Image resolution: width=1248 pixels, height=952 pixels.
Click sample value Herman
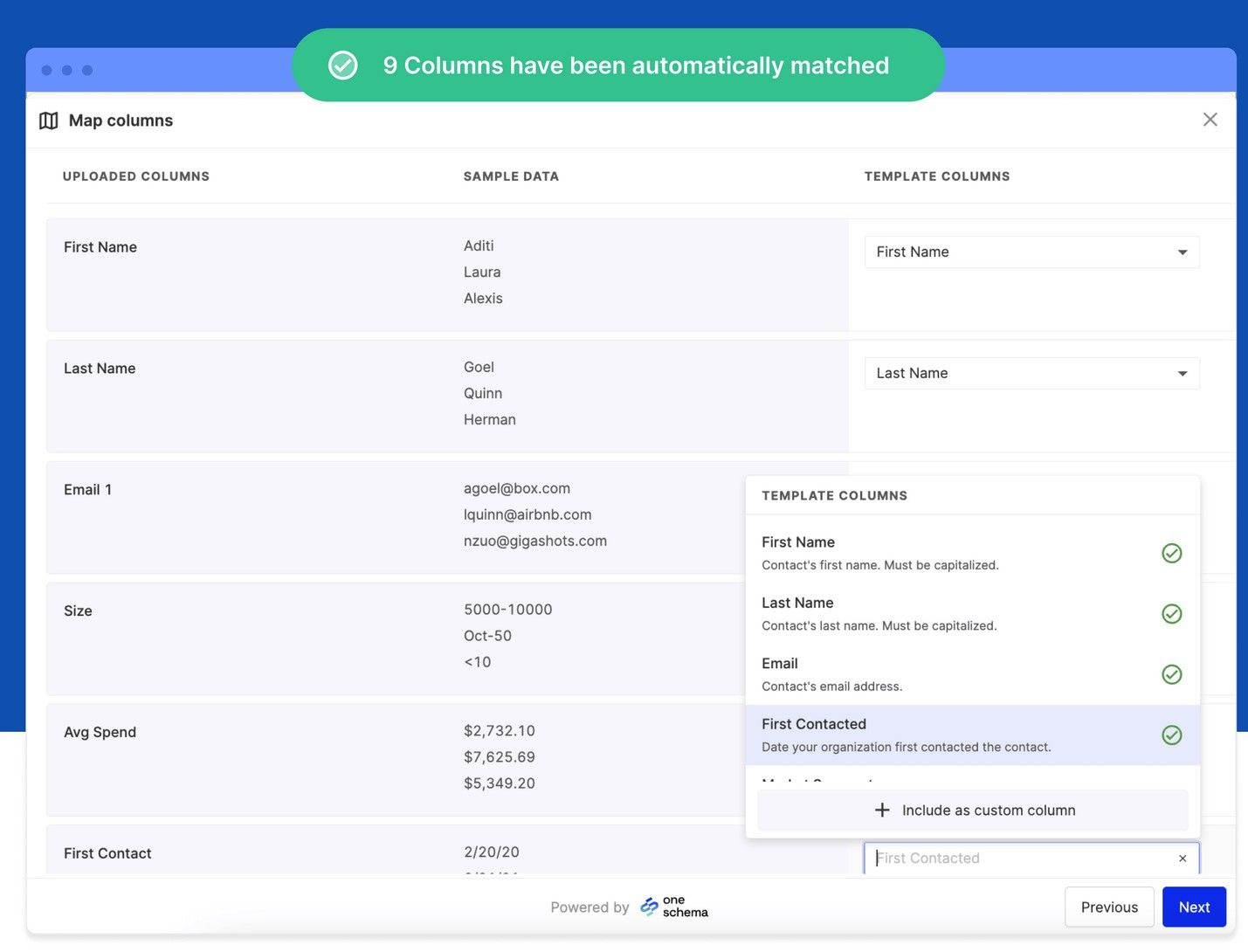pos(490,419)
